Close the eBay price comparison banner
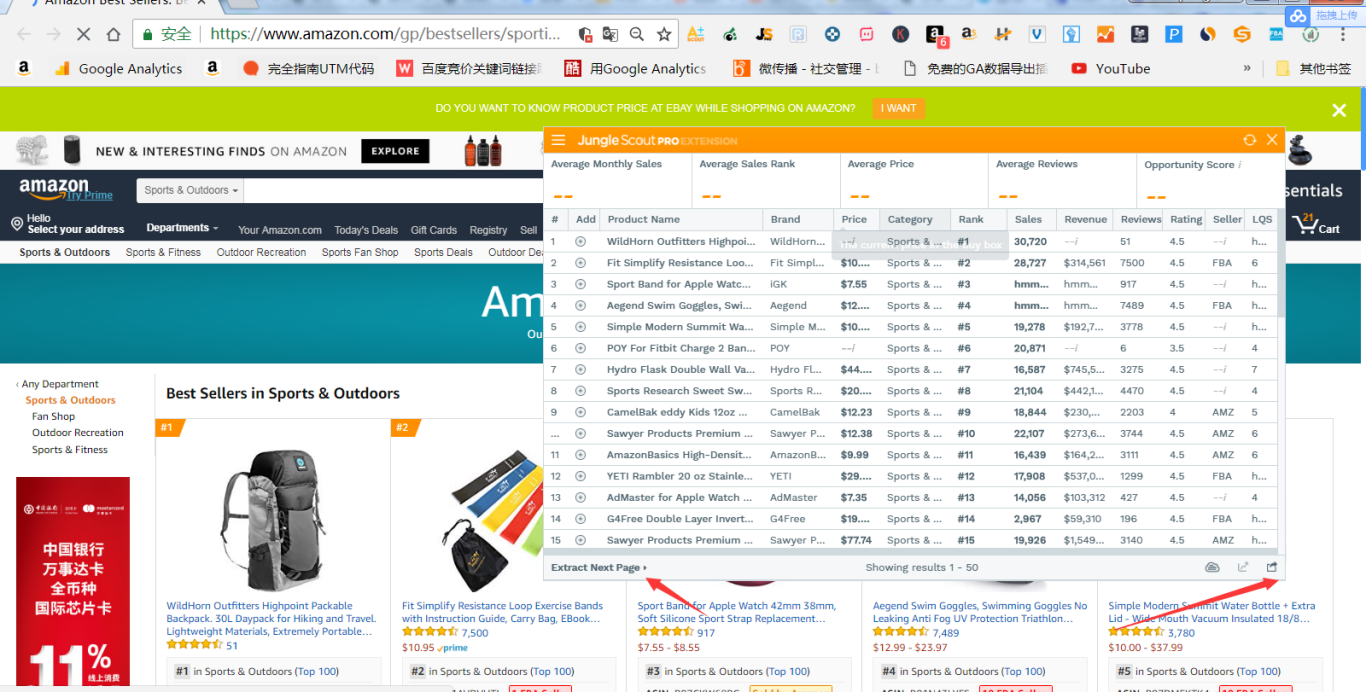Image resolution: width=1366 pixels, height=693 pixels. (1339, 110)
